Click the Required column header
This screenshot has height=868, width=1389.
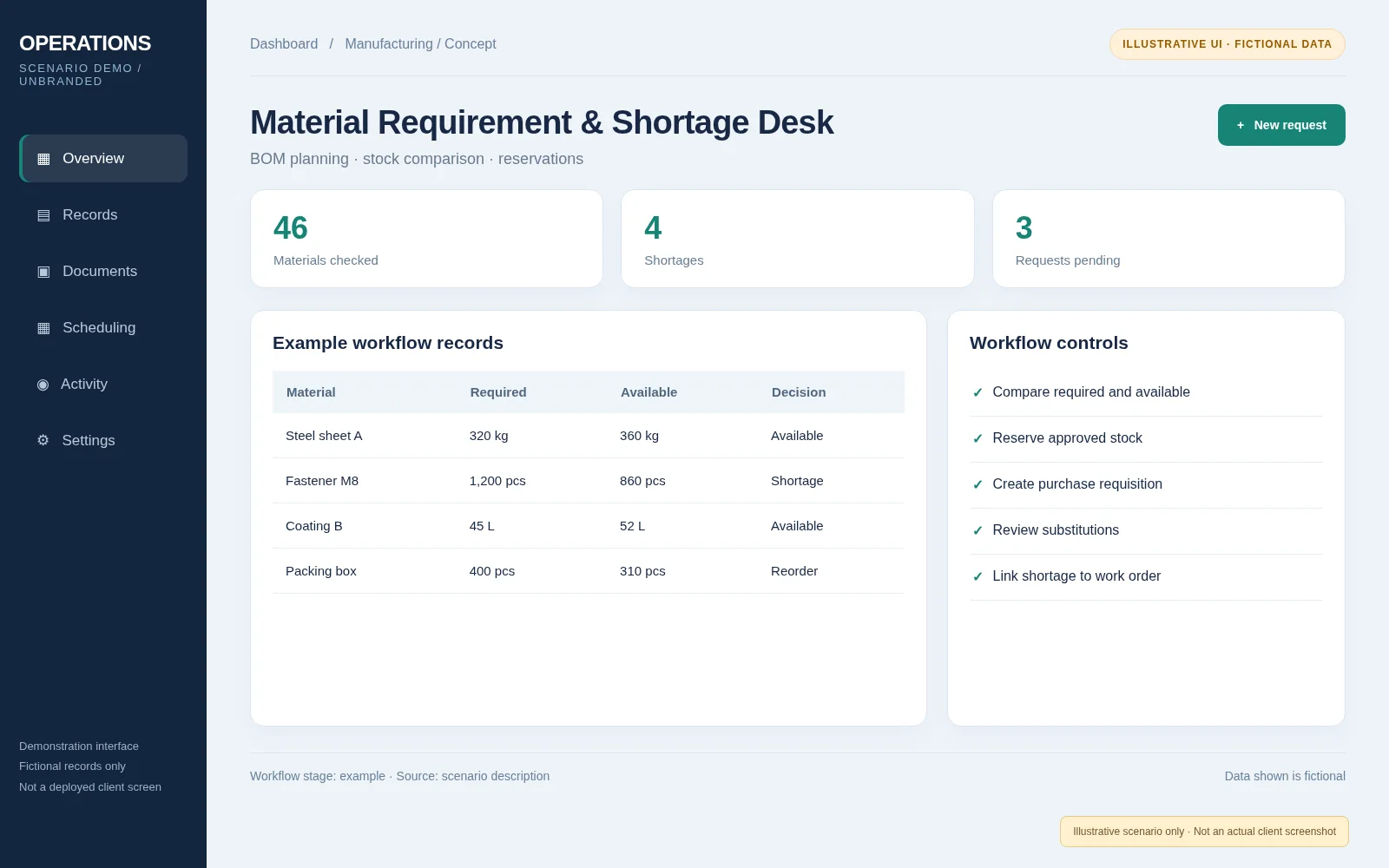tap(498, 391)
